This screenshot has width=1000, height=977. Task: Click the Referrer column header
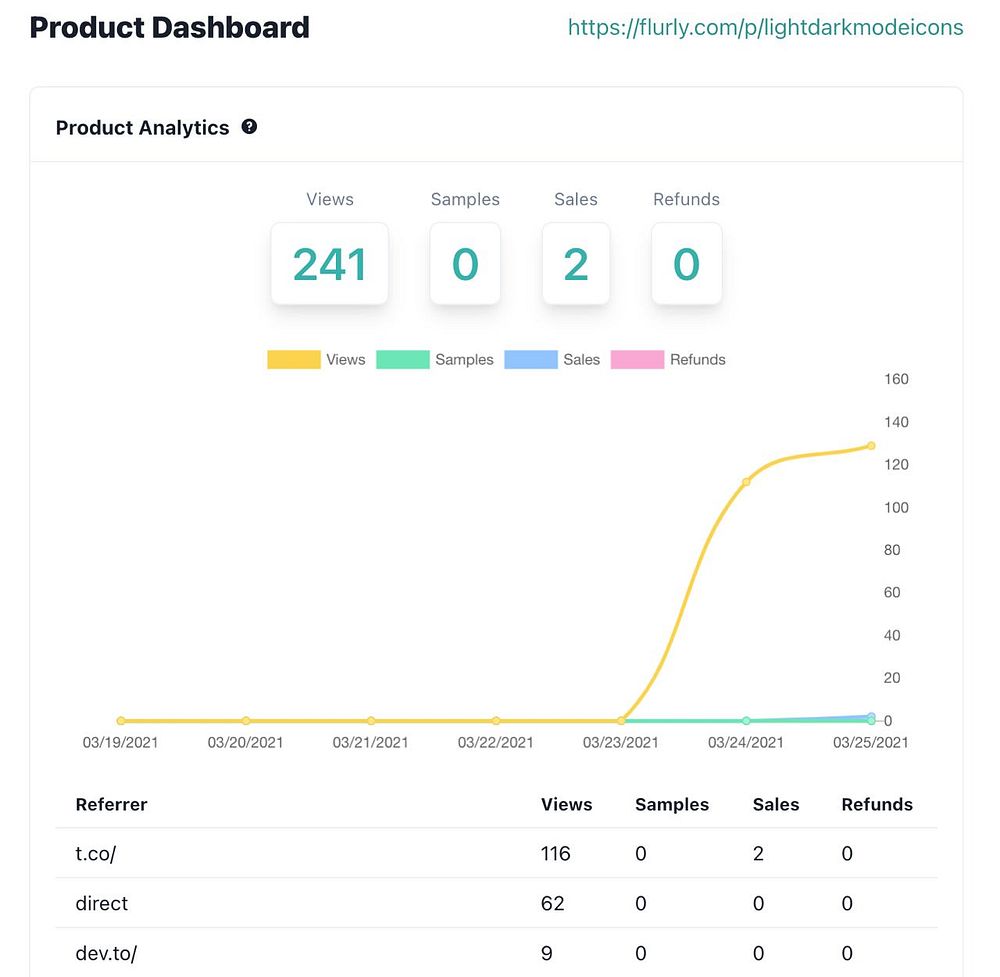click(x=111, y=804)
